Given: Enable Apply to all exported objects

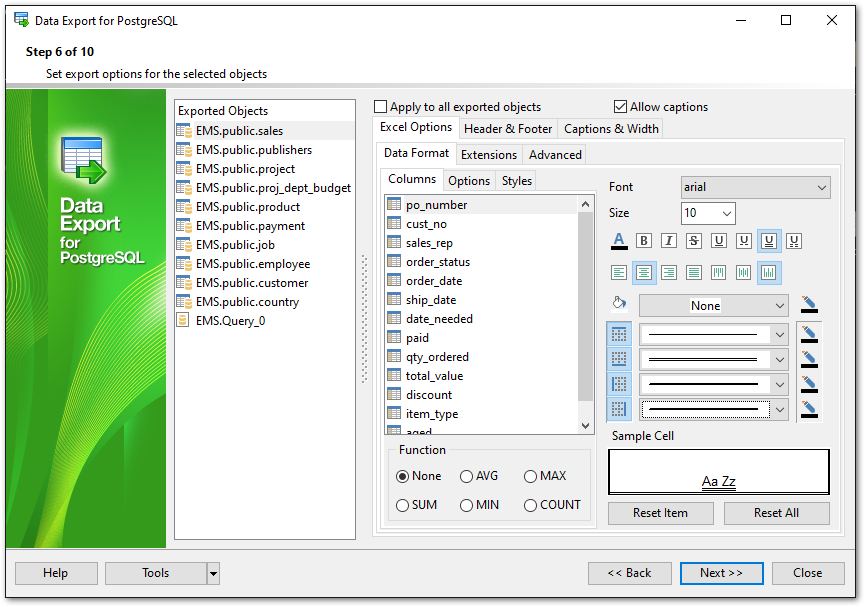Looking at the screenshot, I should 380,107.
